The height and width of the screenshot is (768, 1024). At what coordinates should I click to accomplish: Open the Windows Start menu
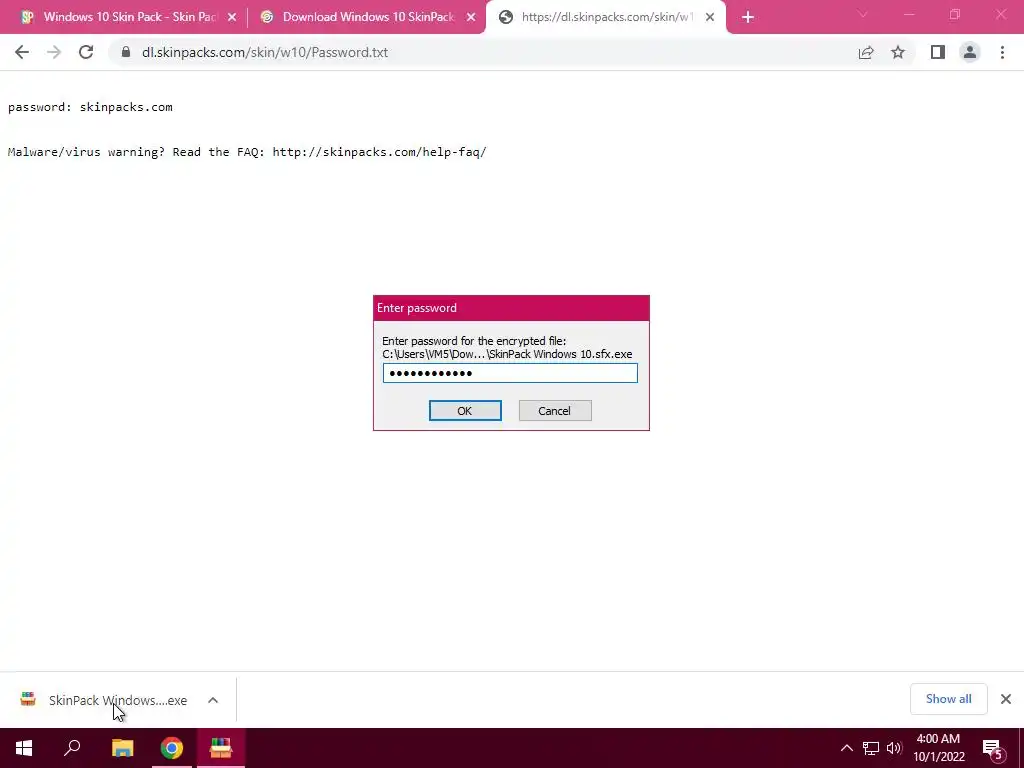pyautogui.click(x=24, y=748)
